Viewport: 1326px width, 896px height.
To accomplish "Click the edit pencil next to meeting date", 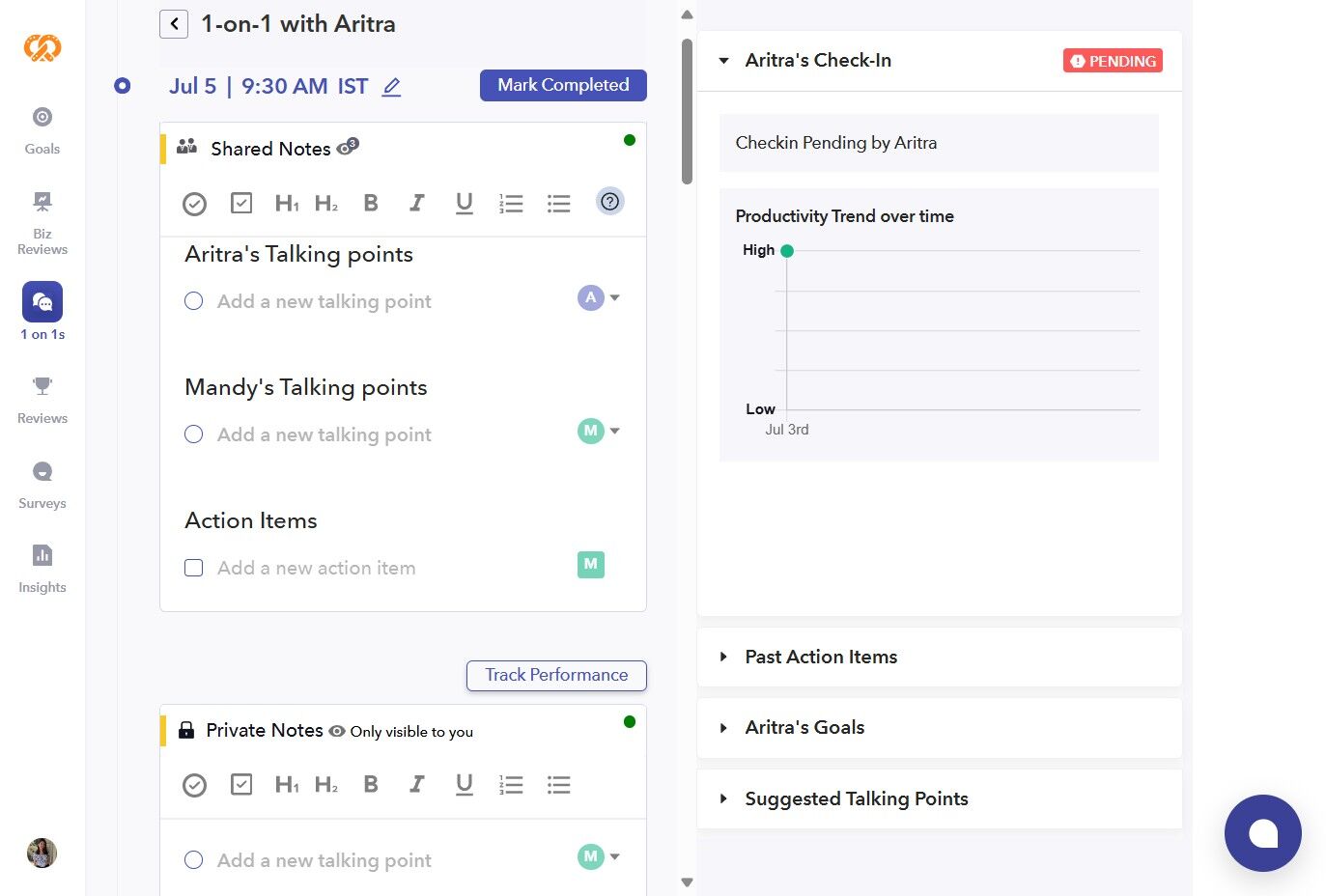I will coord(391,87).
